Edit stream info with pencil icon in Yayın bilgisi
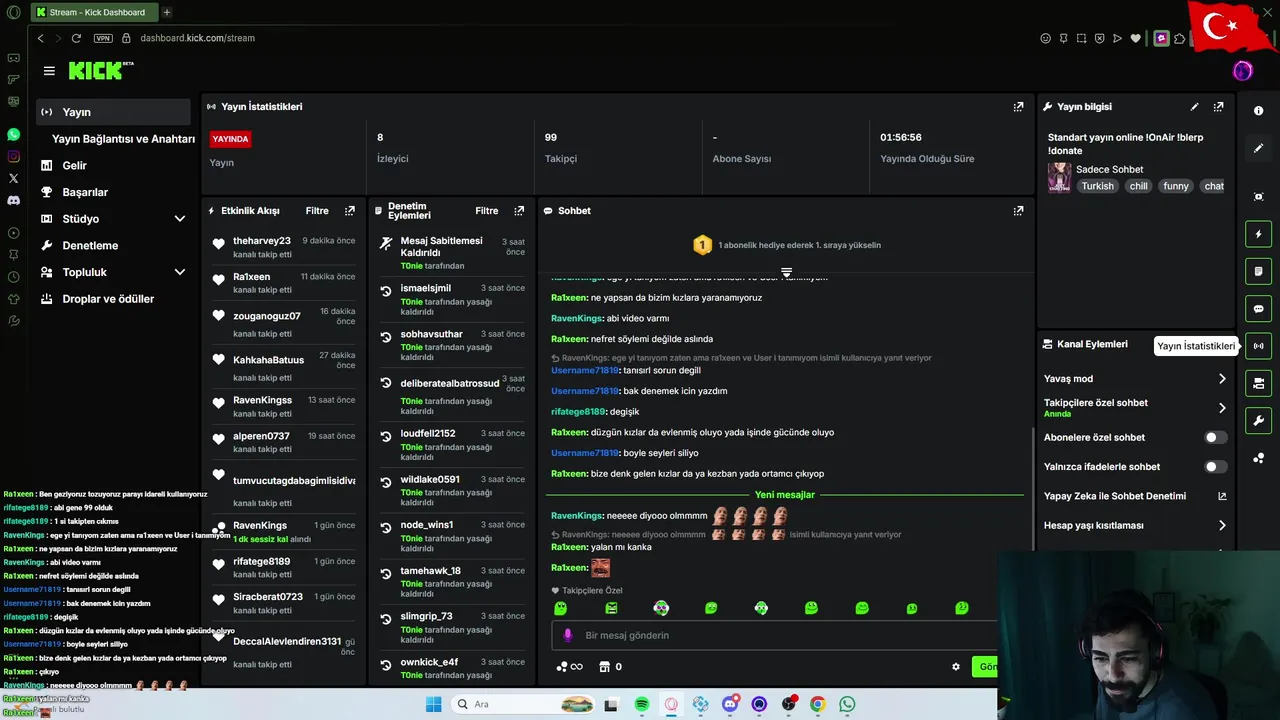 click(1194, 107)
